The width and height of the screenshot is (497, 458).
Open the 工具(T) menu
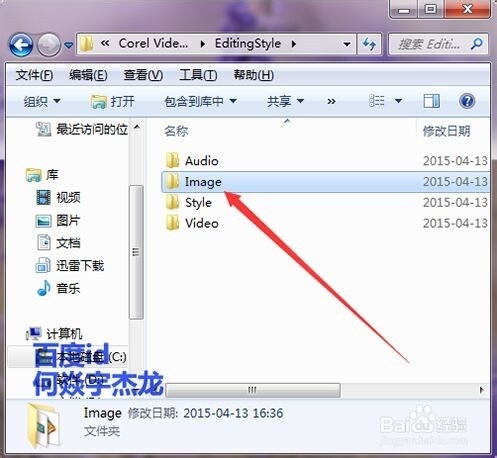tap(198, 75)
